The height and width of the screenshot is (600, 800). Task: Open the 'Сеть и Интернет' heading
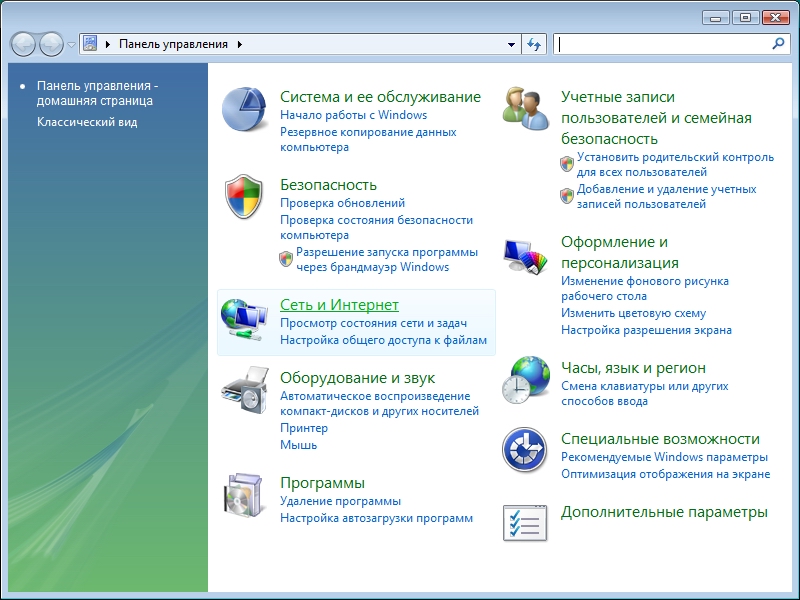(339, 305)
